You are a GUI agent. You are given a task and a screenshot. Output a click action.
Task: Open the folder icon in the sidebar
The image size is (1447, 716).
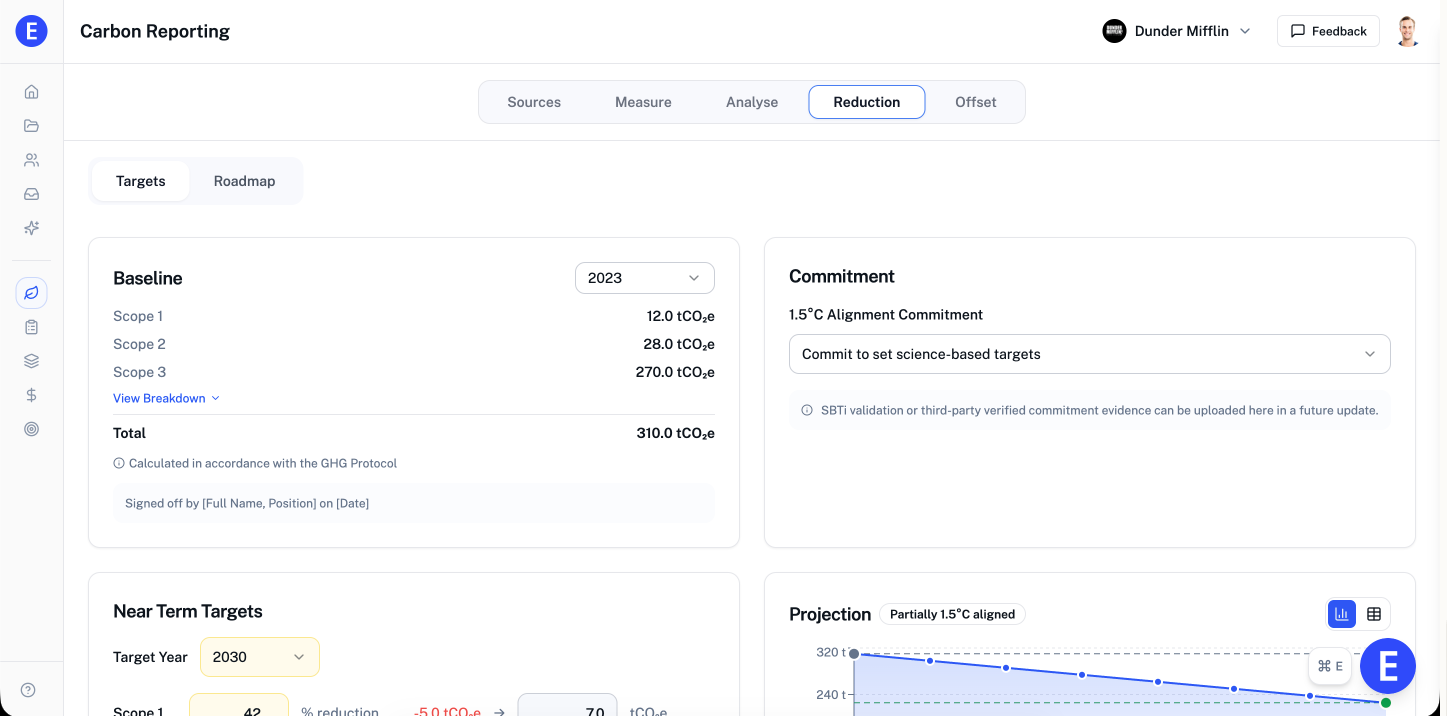[x=32, y=126]
